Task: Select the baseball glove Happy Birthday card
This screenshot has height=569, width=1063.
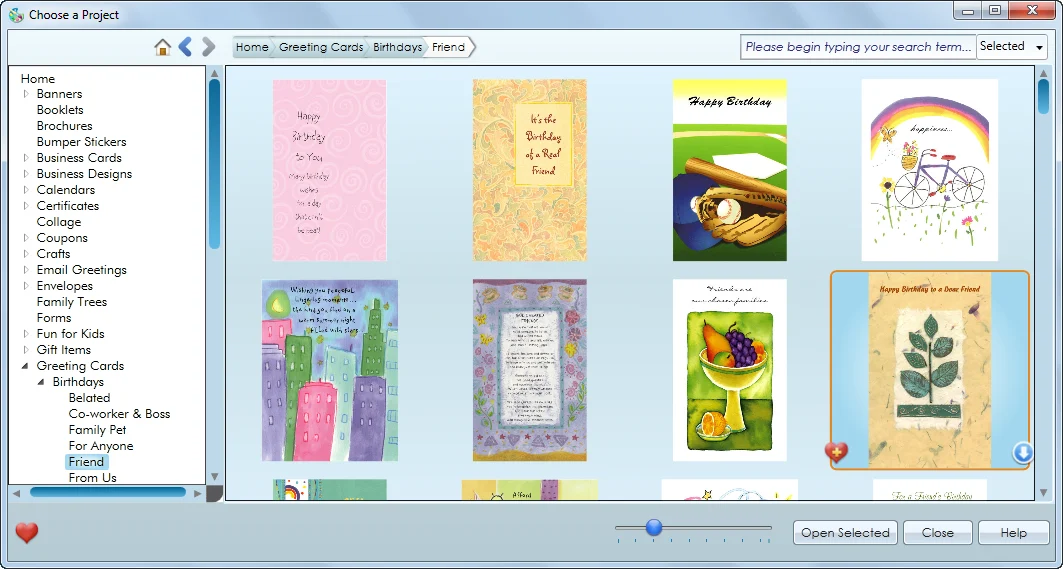Action: [729, 170]
